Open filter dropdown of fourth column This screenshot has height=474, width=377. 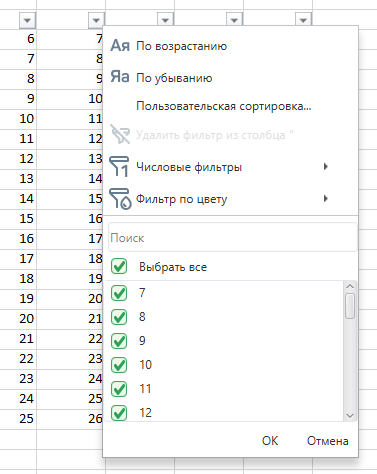234,19
